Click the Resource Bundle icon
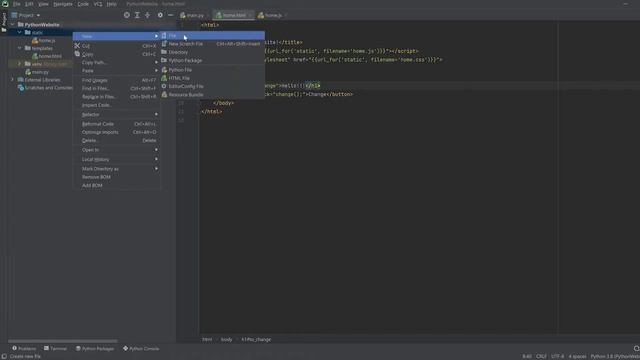 tap(164, 95)
